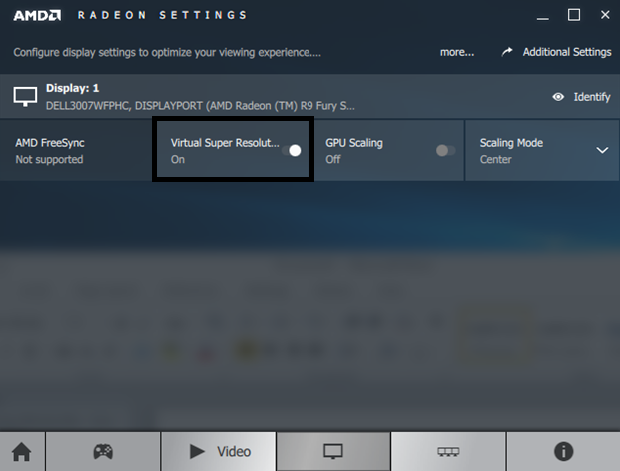
Task: Click the Virtual Super Resolution On status
Action: (178, 159)
